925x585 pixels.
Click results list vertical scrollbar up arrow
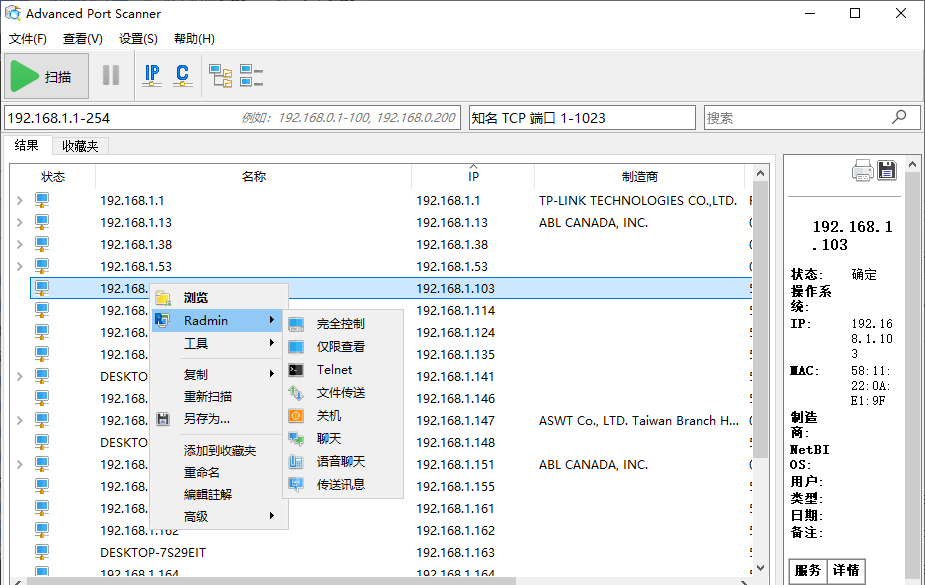(x=760, y=173)
